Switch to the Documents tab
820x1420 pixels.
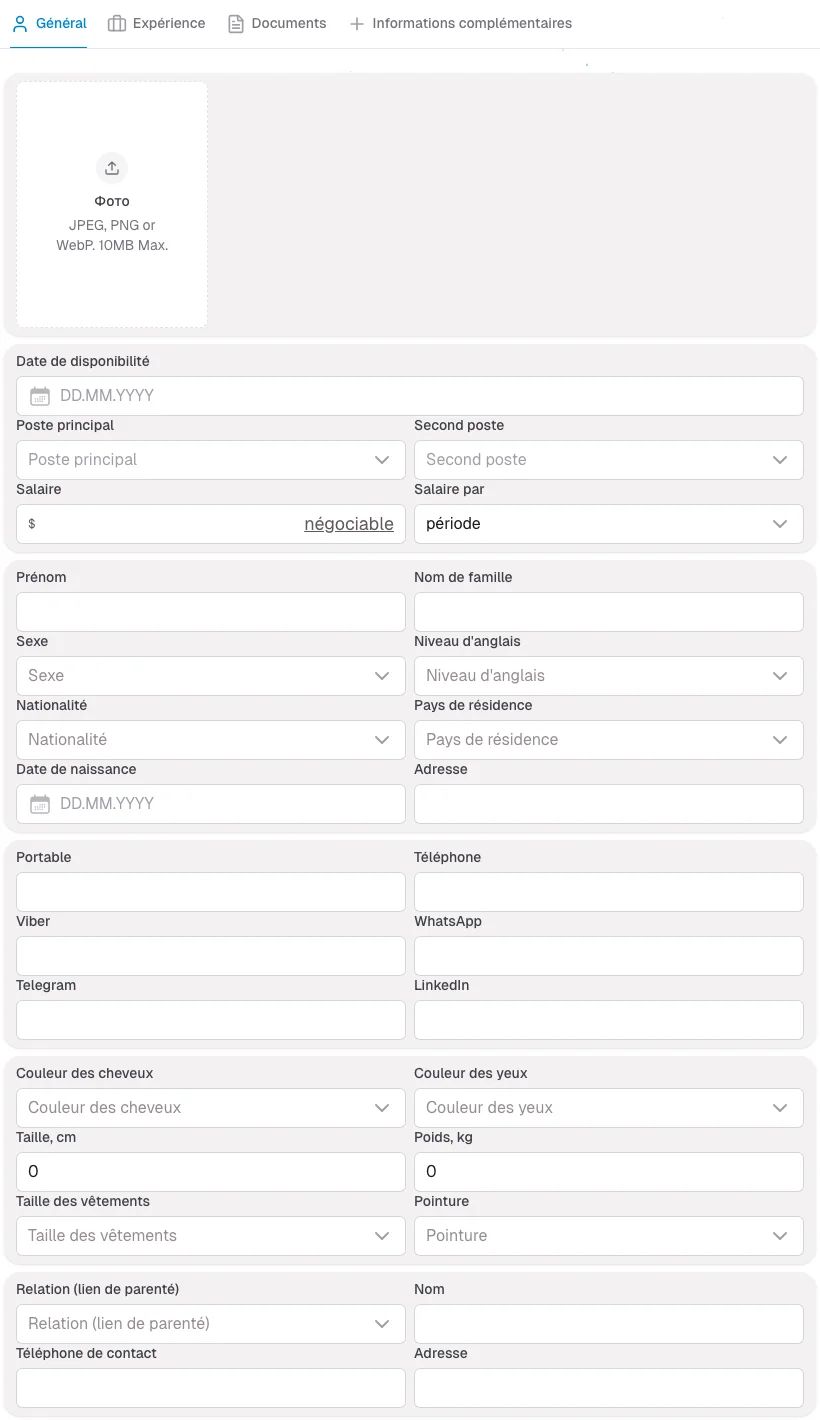(x=288, y=22)
